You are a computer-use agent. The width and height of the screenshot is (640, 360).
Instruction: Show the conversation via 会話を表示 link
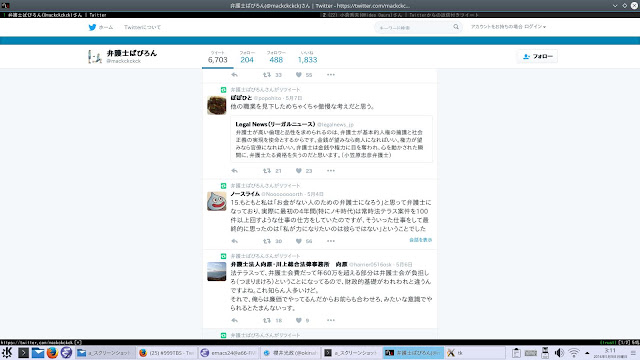[x=420, y=240]
